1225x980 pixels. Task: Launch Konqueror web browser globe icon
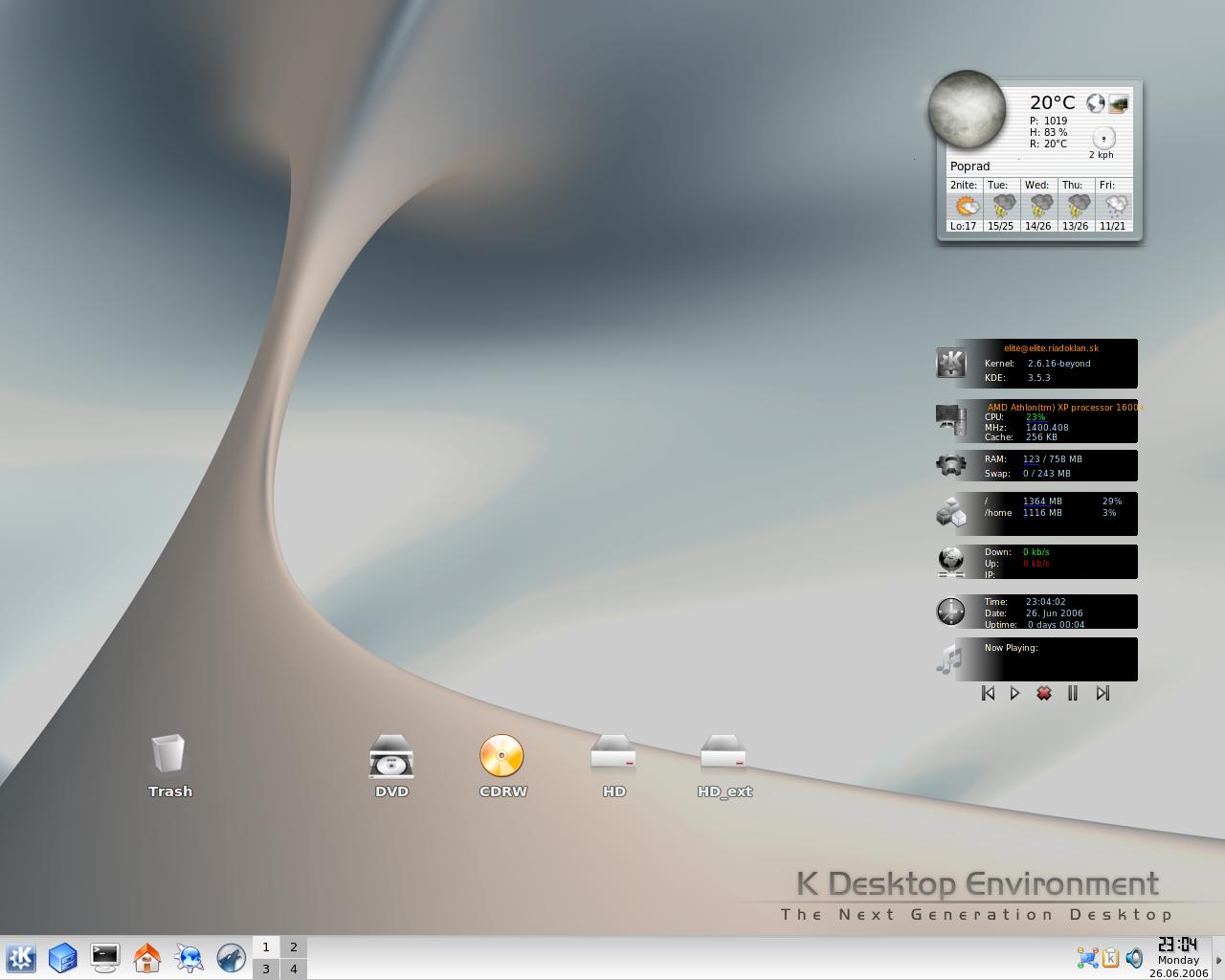[189, 958]
